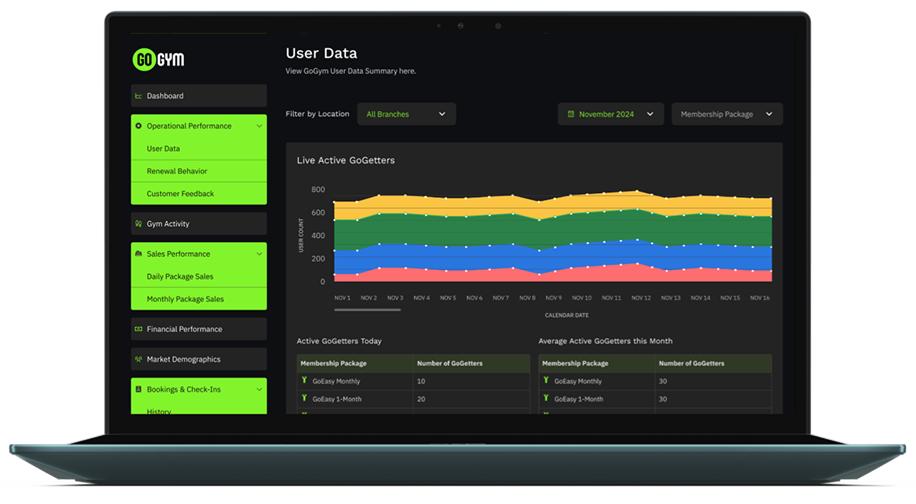Click the Live Active GoGetters heading
This screenshot has width=916, height=504.
[x=346, y=160]
